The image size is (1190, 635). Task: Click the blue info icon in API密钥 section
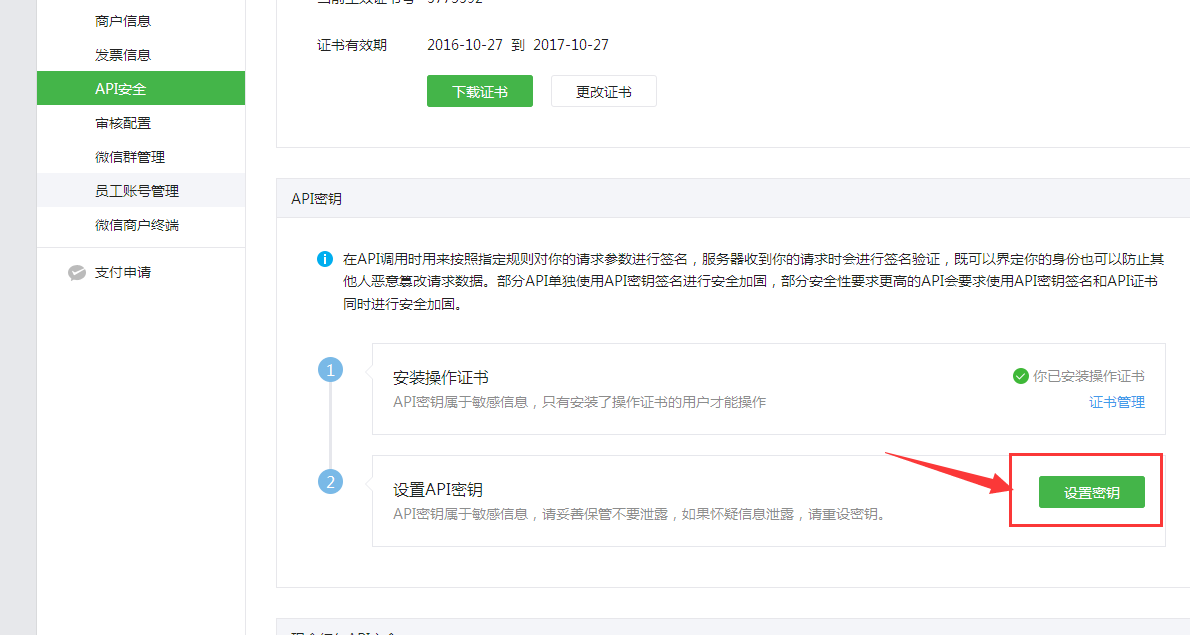(x=325, y=259)
